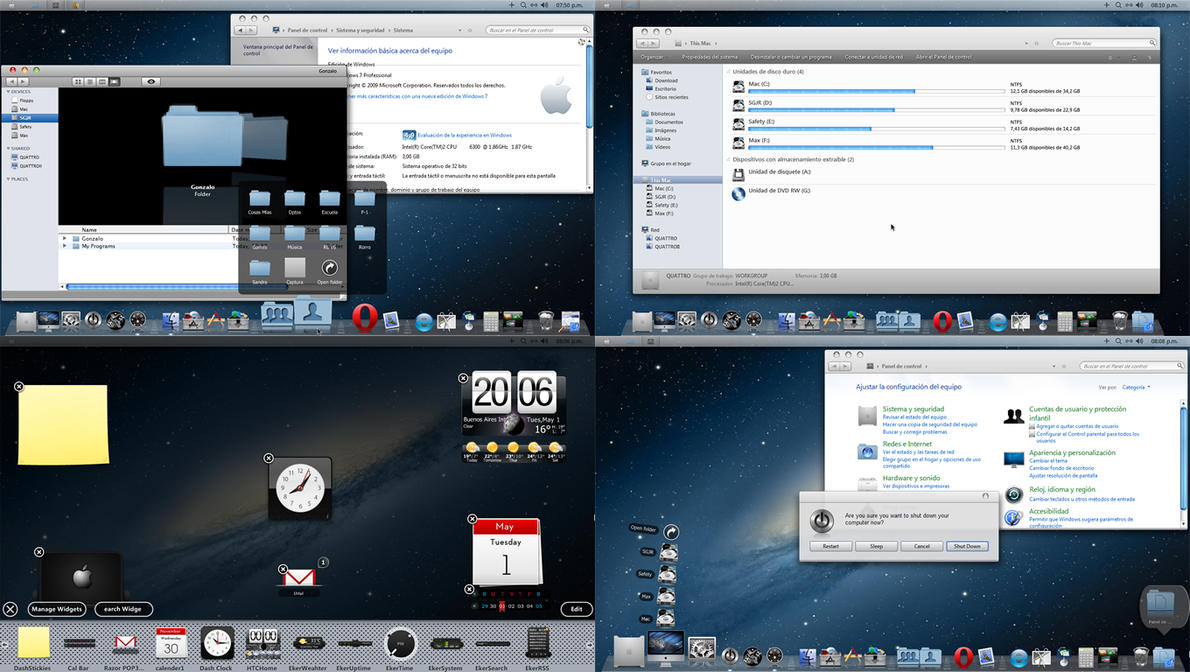
Task: Click the Max (F:) capacity bar
Action: (877, 147)
